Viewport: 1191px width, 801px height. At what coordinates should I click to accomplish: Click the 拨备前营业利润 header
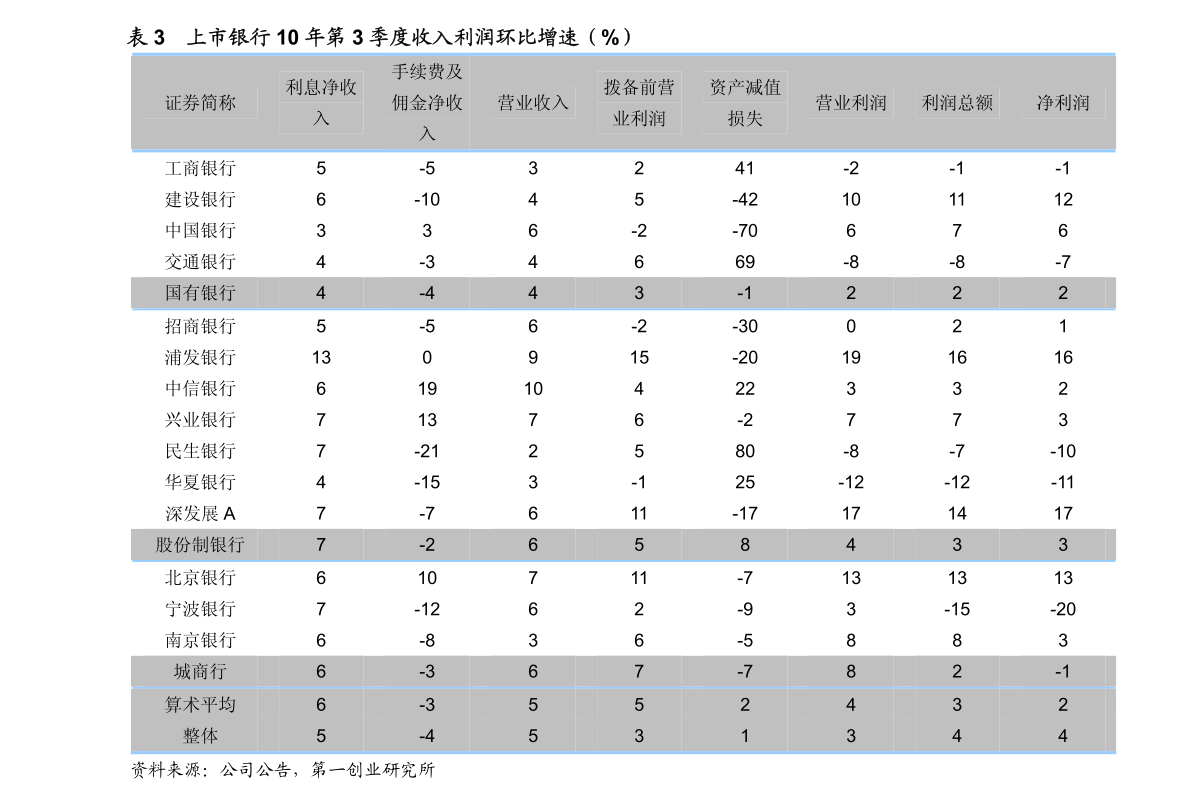tap(639, 102)
